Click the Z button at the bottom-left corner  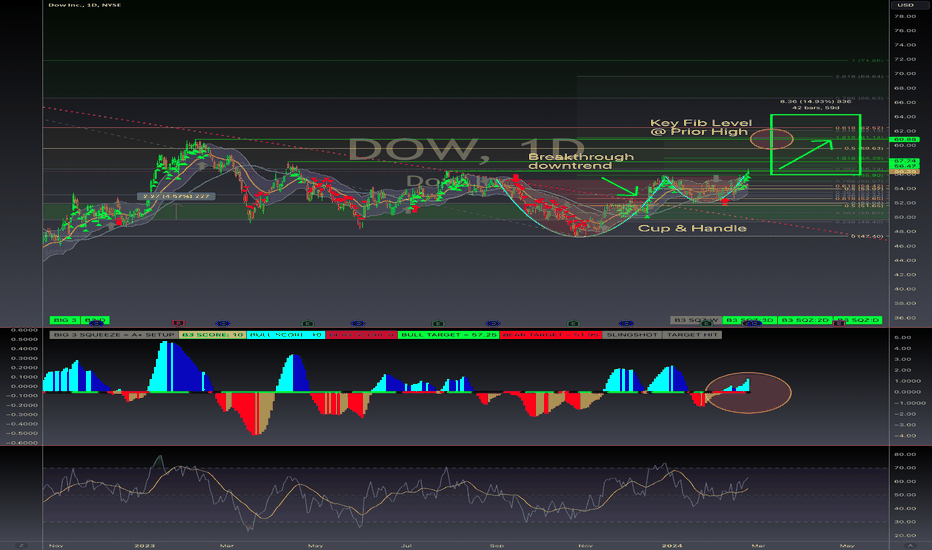[21, 545]
